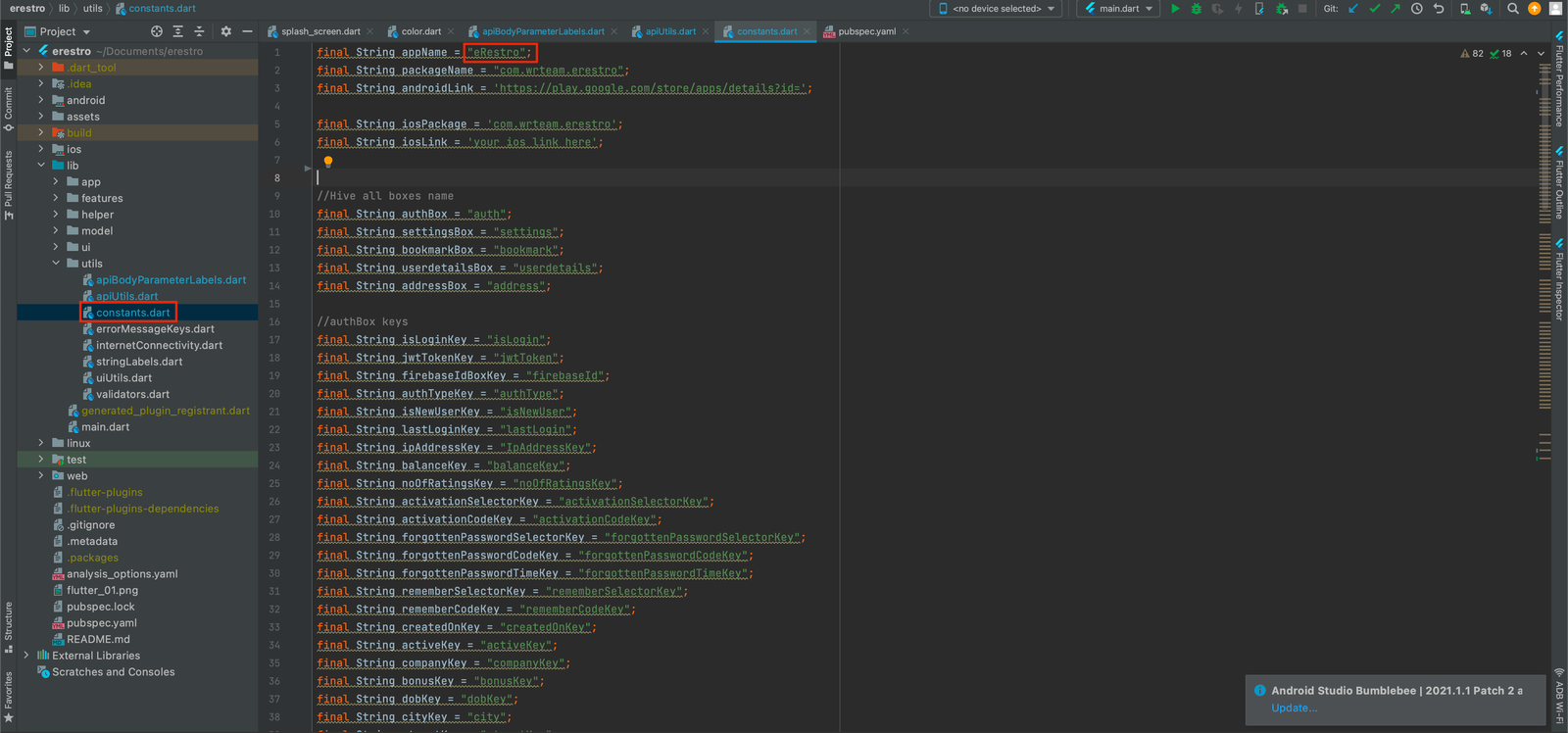Toggle the Commit tool window
Viewport: 1568px width, 733px height.
point(9,108)
